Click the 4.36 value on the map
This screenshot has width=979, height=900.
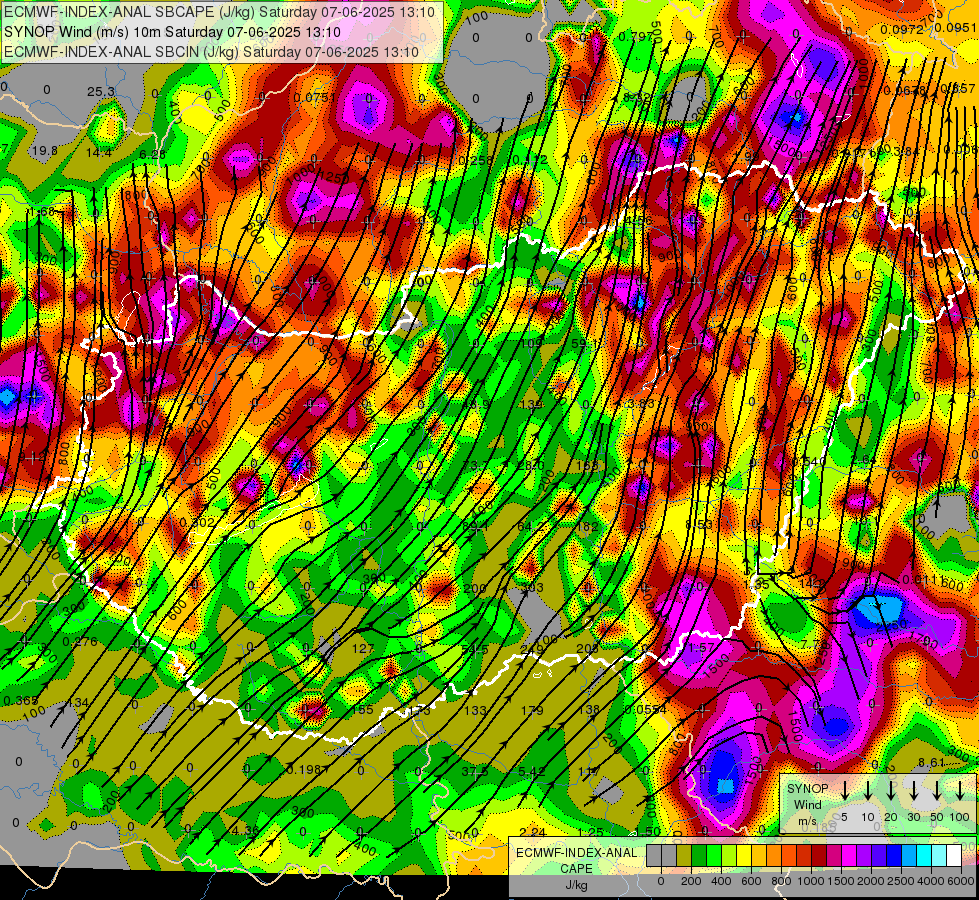[245, 831]
